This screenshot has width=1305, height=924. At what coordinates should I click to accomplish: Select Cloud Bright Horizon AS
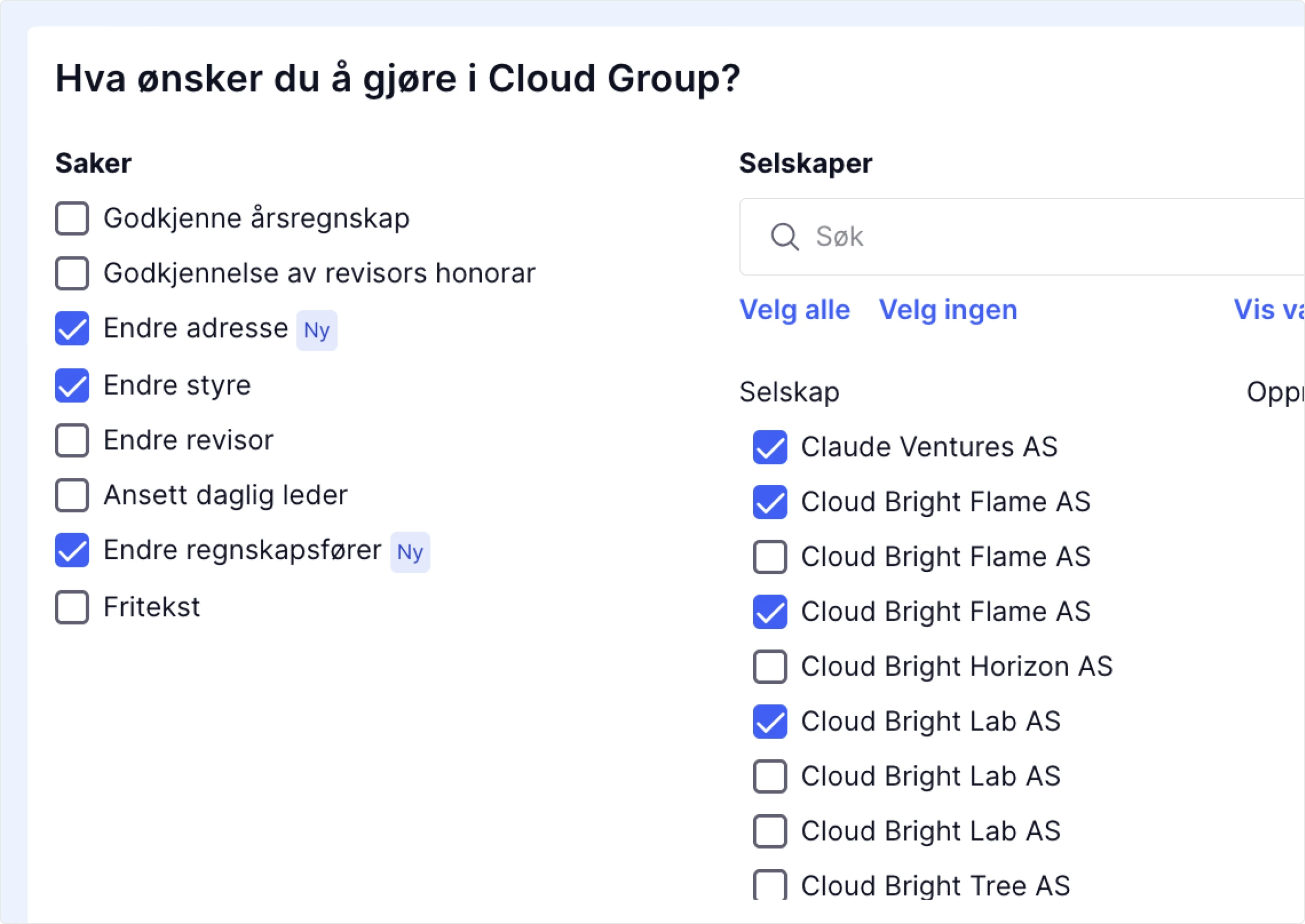click(x=770, y=667)
